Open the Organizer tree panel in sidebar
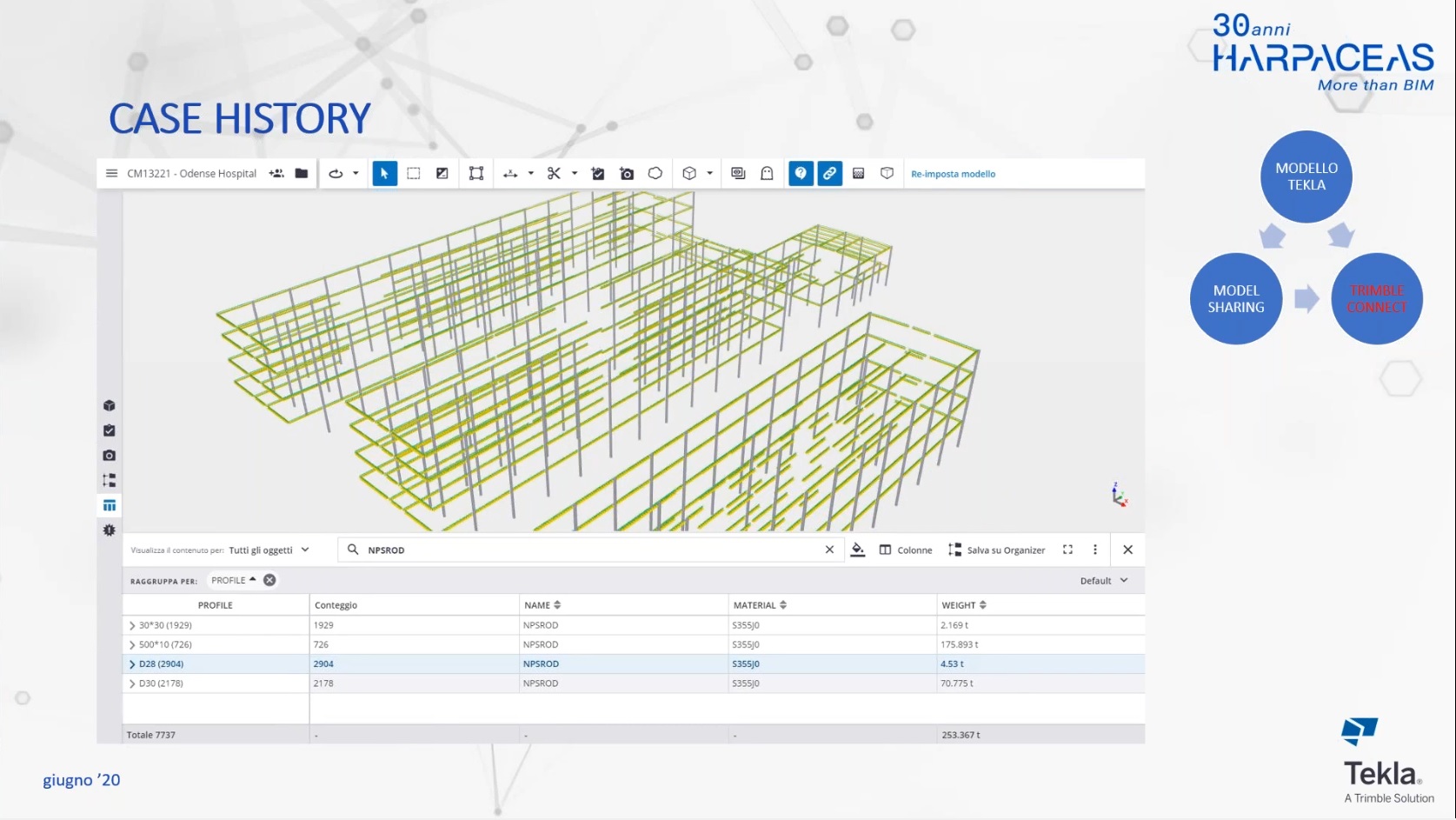Image resolution: width=1456 pixels, height=820 pixels. 109,480
